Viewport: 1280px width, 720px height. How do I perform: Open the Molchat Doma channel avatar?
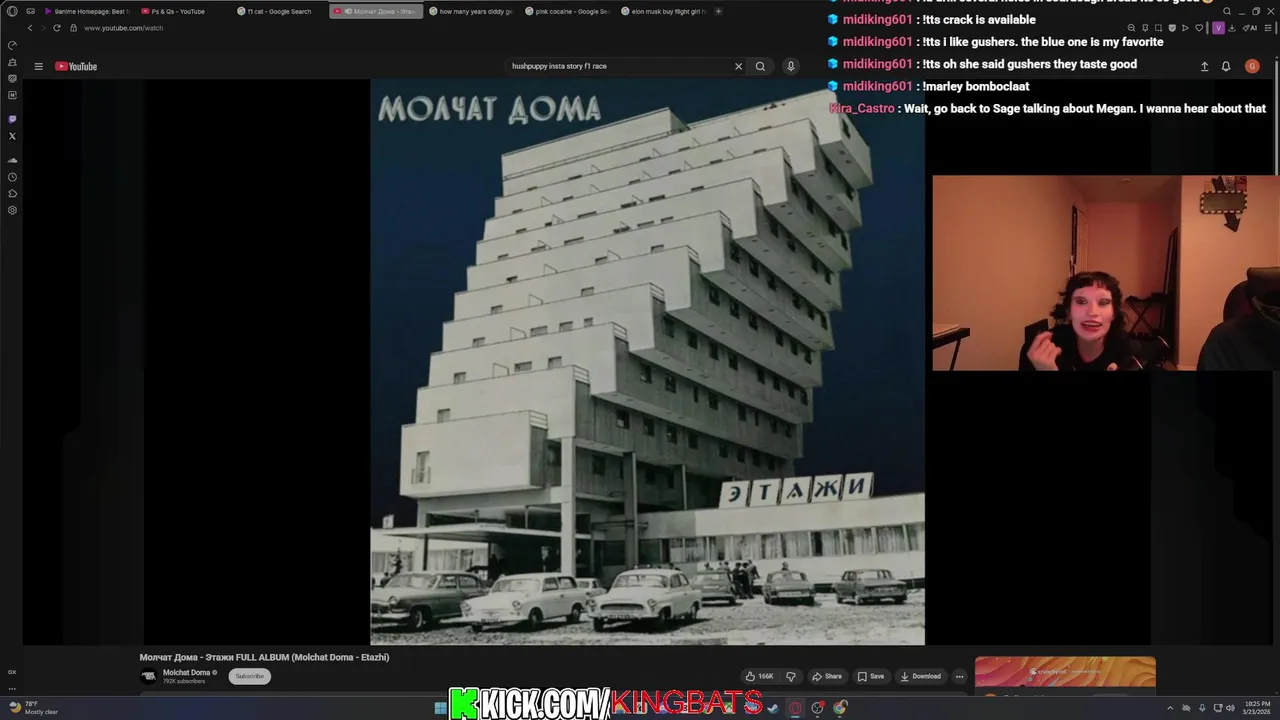(x=149, y=676)
